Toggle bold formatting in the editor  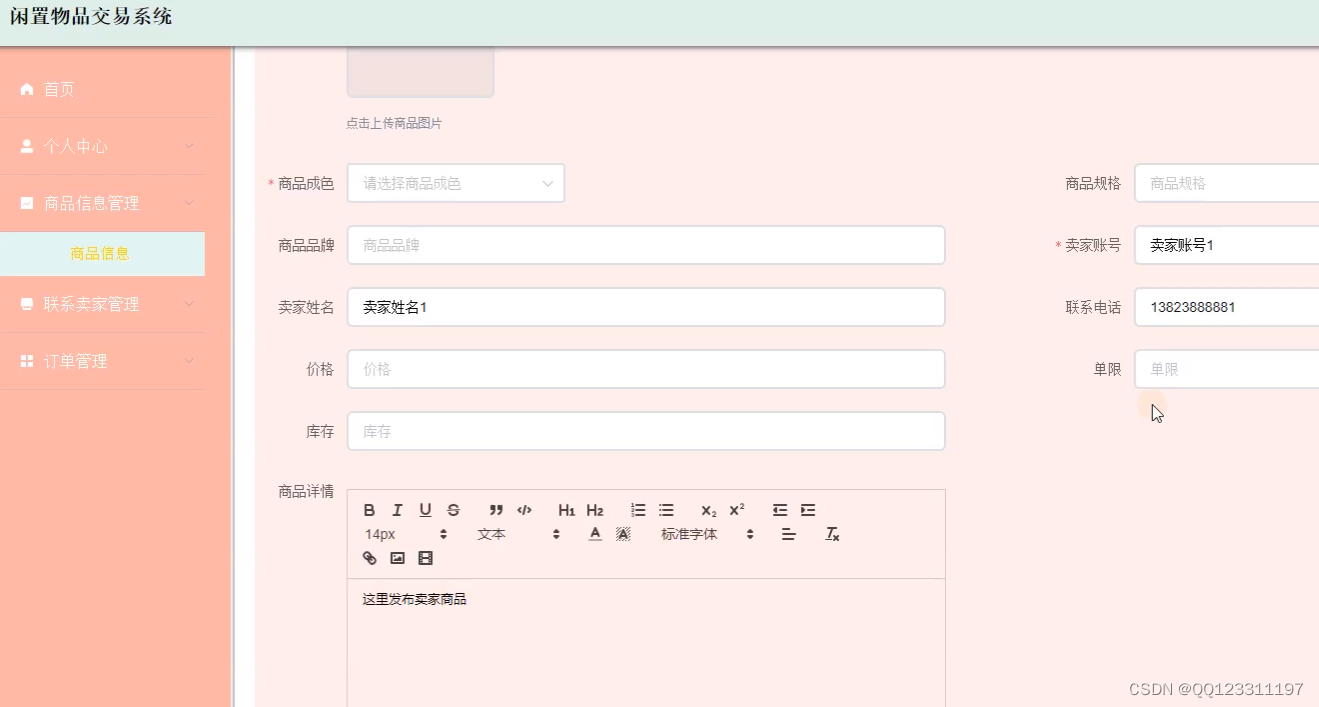pos(369,510)
